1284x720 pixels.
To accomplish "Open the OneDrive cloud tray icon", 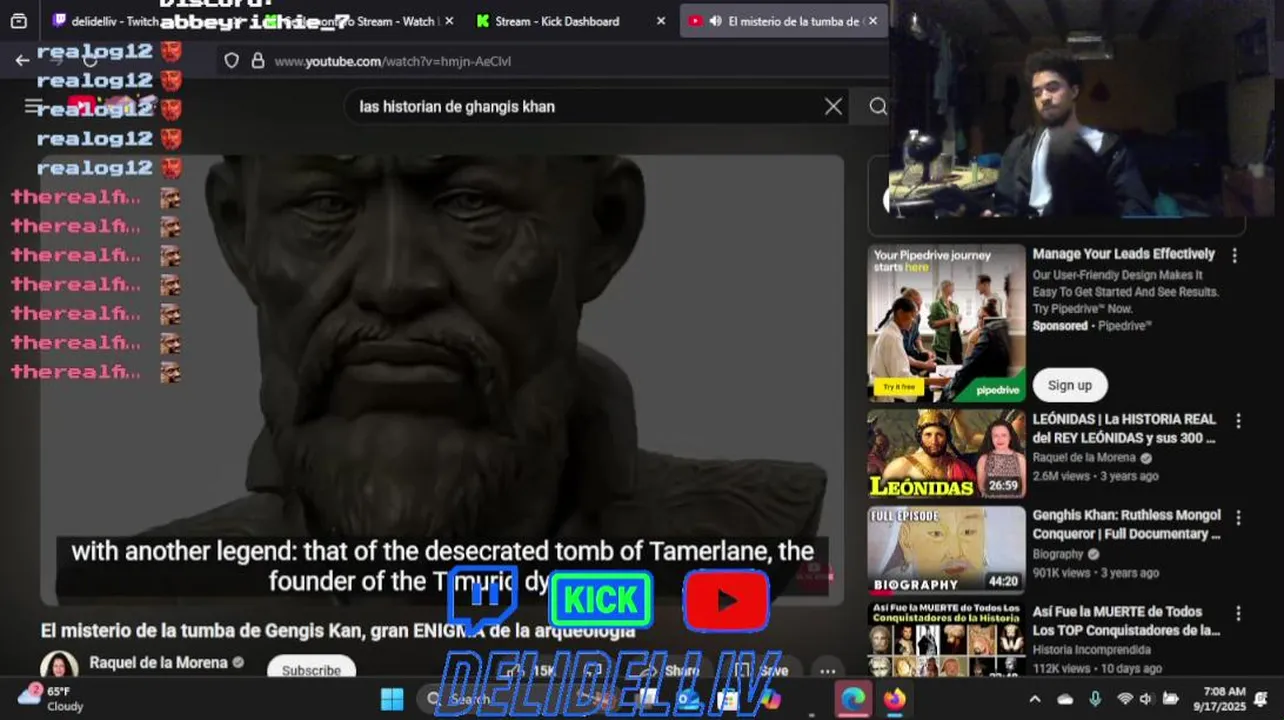I will click(1065, 699).
